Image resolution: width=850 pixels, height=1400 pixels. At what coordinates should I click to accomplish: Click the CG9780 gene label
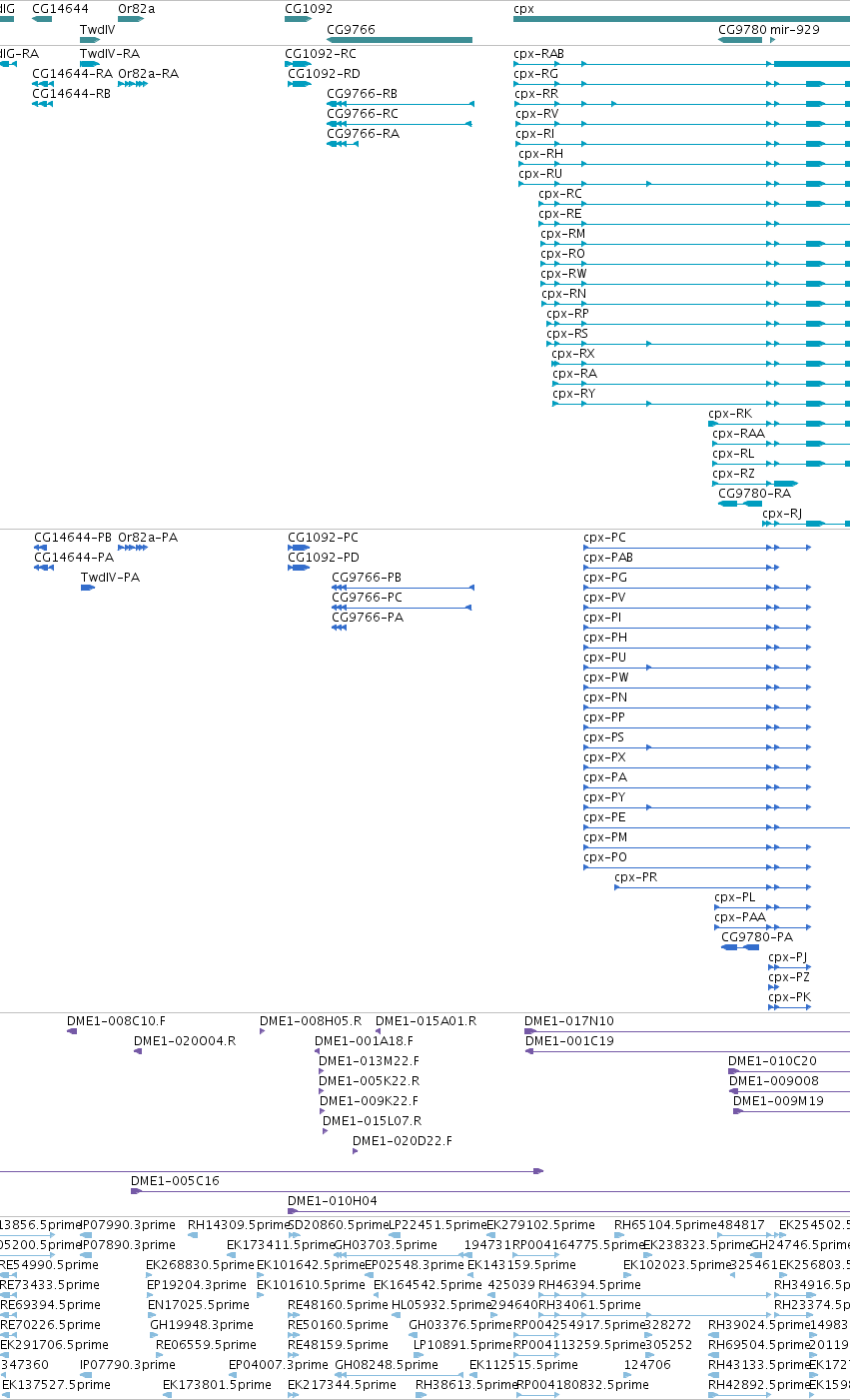(742, 30)
